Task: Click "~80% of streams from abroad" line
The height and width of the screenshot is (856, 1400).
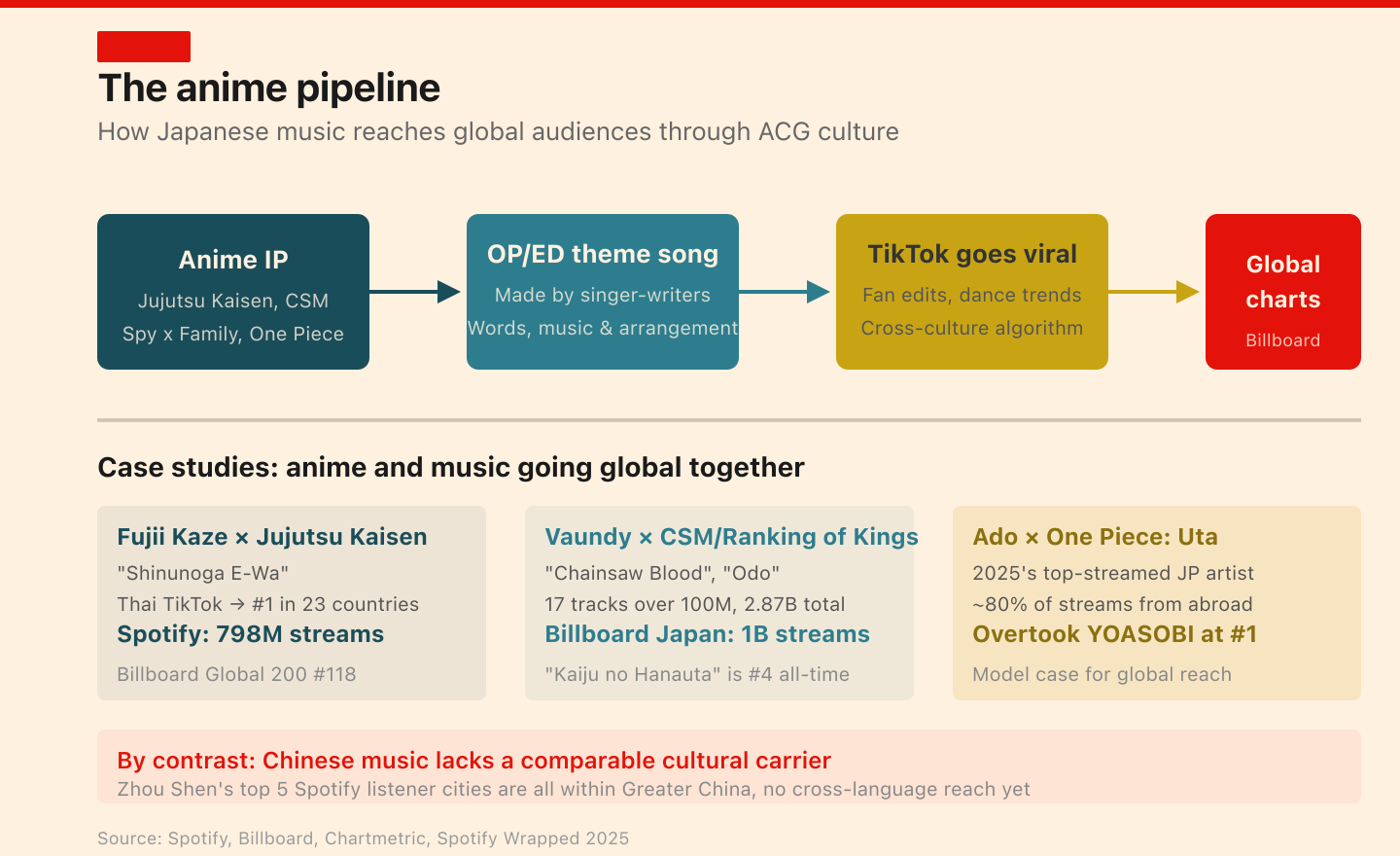Action: tap(1113, 604)
